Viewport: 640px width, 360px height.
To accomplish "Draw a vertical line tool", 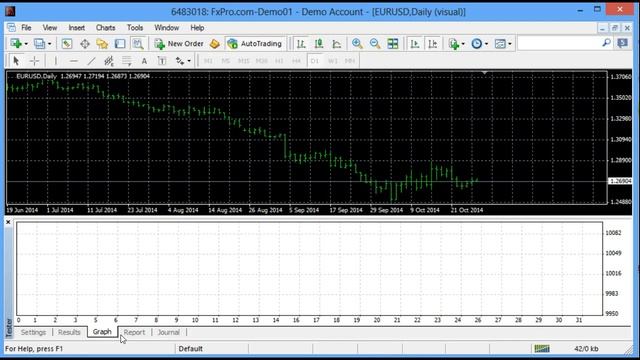I will tap(56, 61).
